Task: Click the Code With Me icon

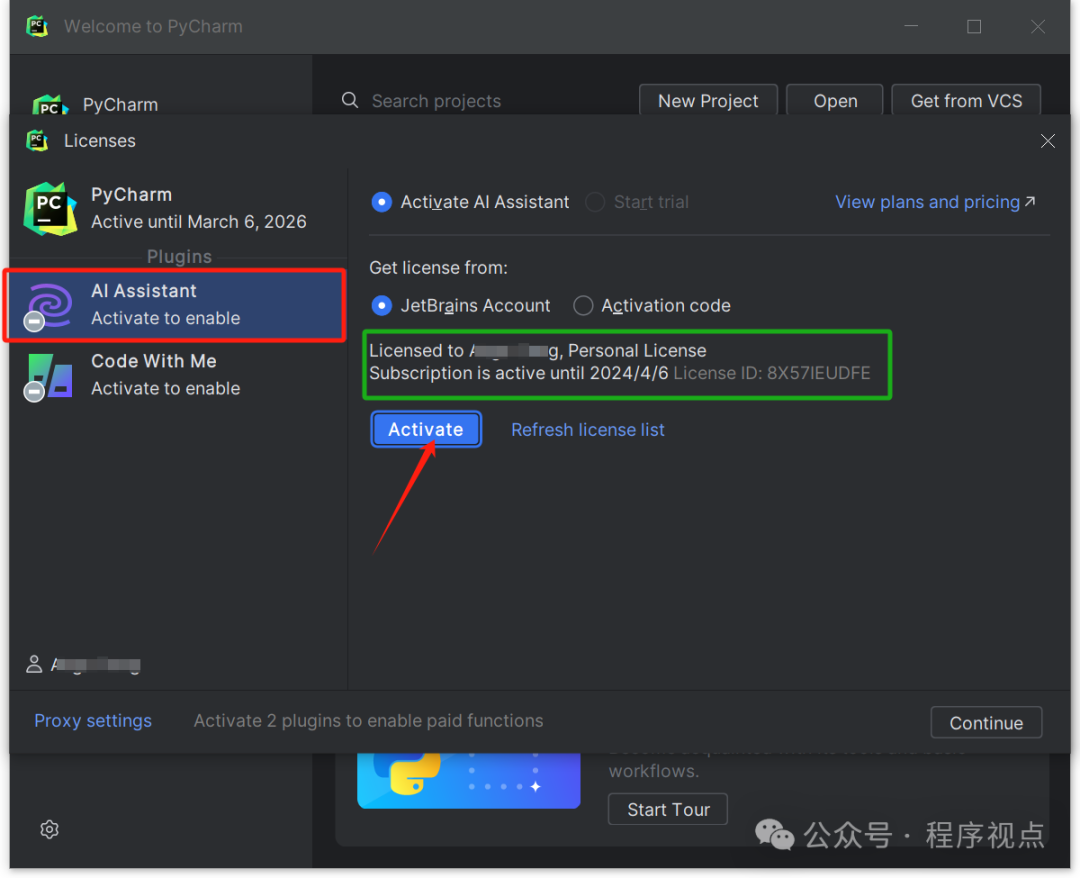Action: pos(49,375)
